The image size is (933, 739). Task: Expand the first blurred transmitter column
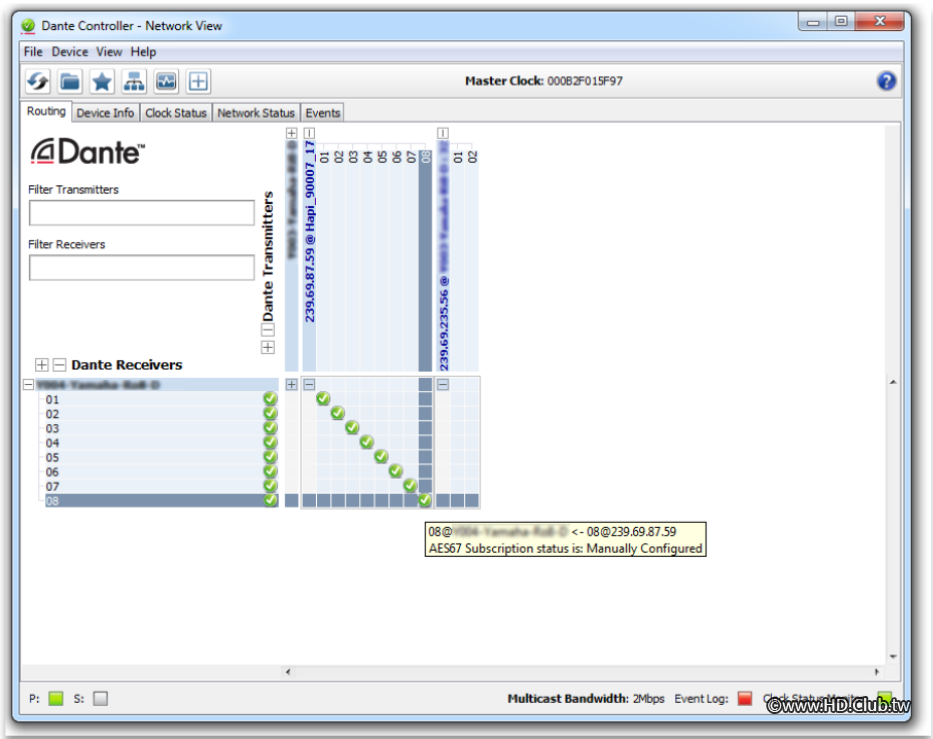292,133
